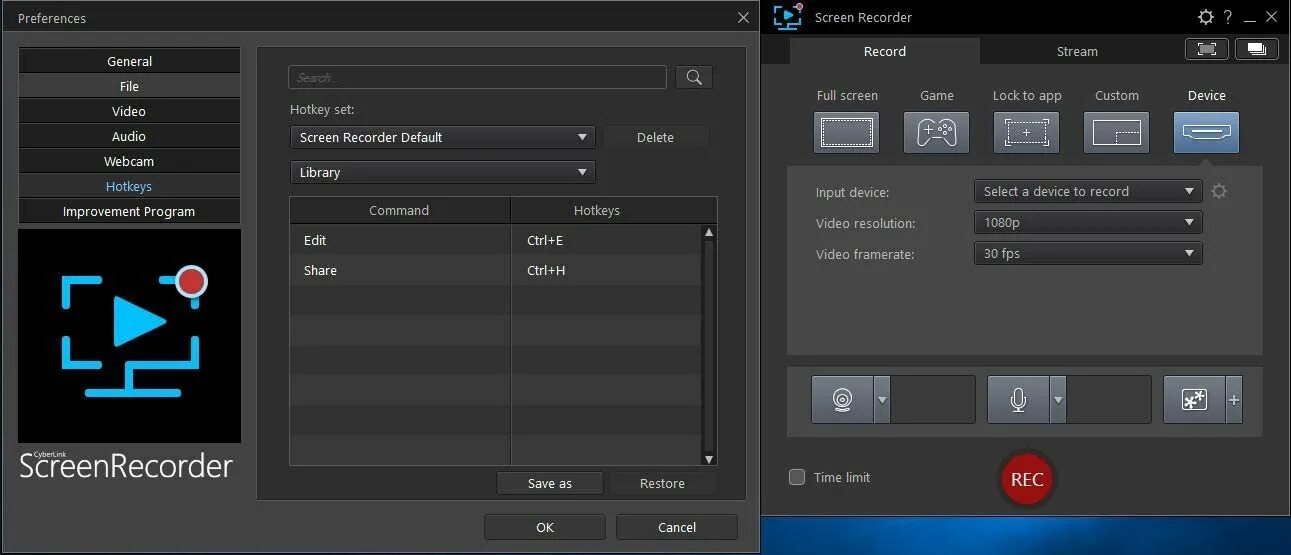Image resolution: width=1291 pixels, height=555 pixels.
Task: Select Lock to app mode icon
Action: [1026, 132]
